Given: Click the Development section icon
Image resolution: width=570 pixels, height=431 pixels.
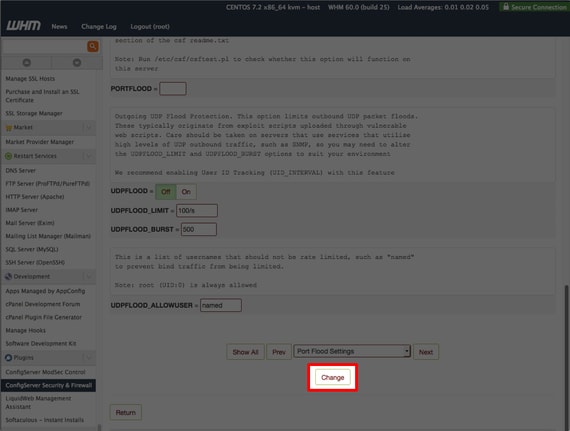Looking at the screenshot, I should pyautogui.click(x=9, y=277).
